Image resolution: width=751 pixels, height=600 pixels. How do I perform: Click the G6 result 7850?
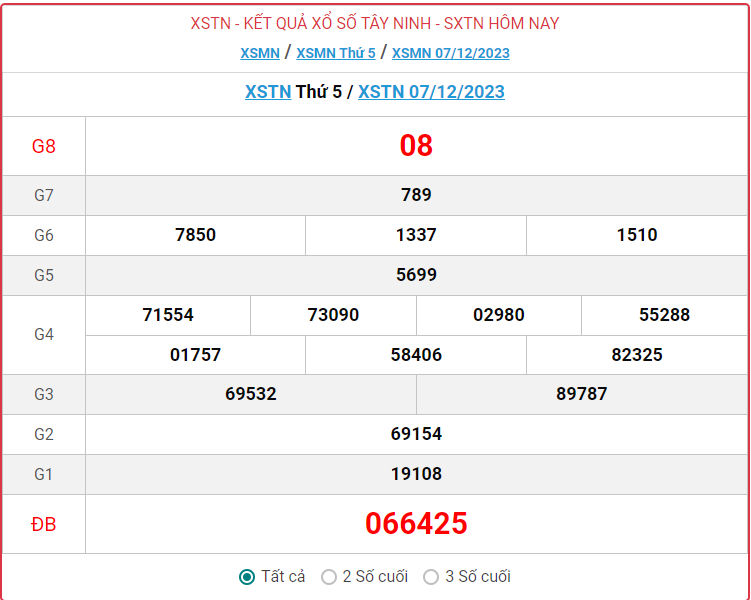[195, 235]
